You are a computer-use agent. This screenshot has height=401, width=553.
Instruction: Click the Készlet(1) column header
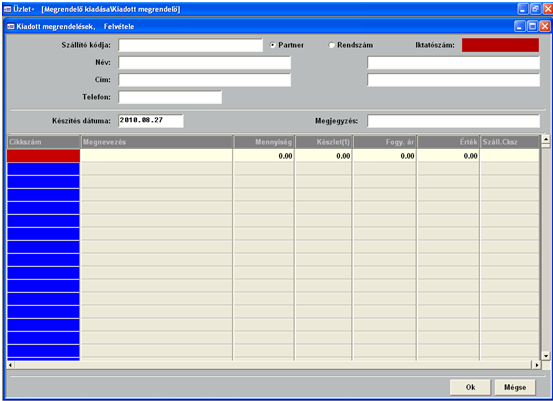click(324, 142)
